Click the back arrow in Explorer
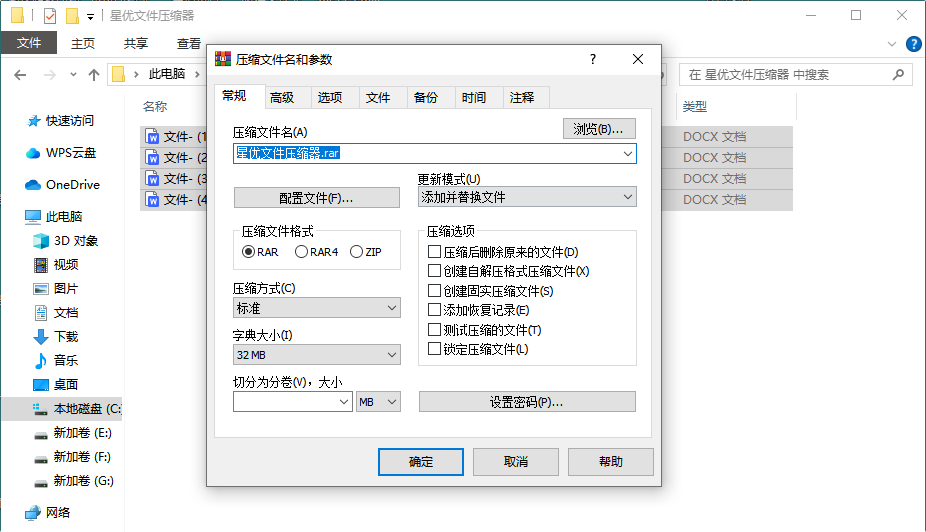 click(x=20, y=75)
